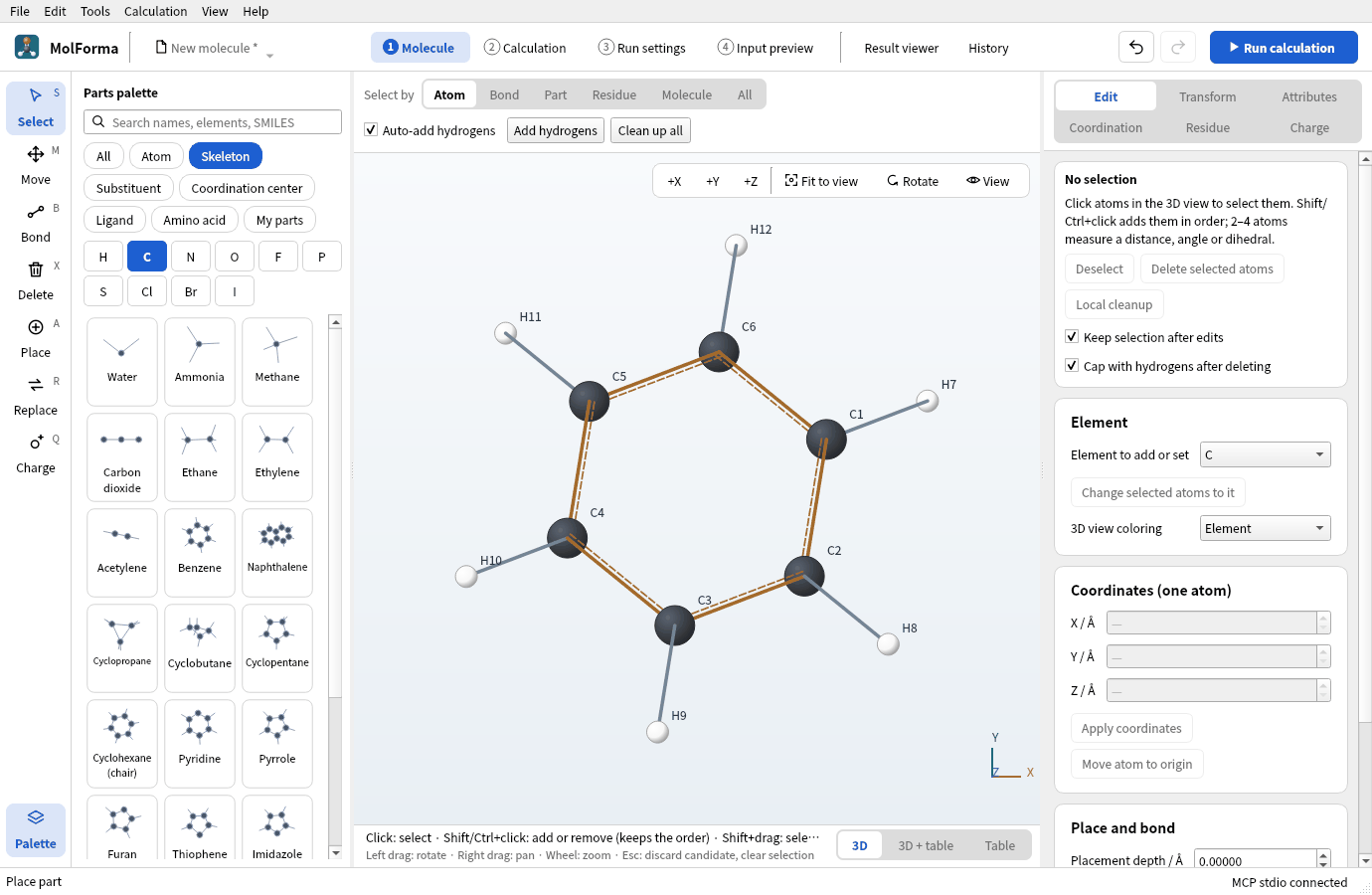Activate the Place tool
The image size is (1372, 895).
tap(36, 338)
